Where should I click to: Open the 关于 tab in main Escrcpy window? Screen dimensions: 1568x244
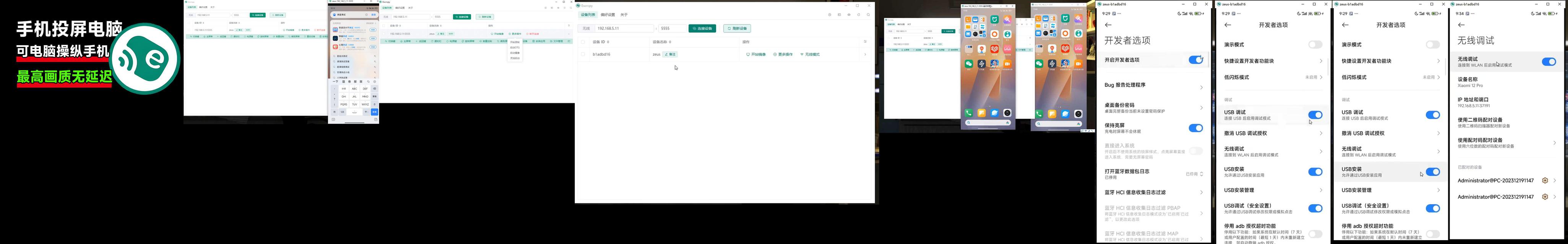tap(624, 15)
